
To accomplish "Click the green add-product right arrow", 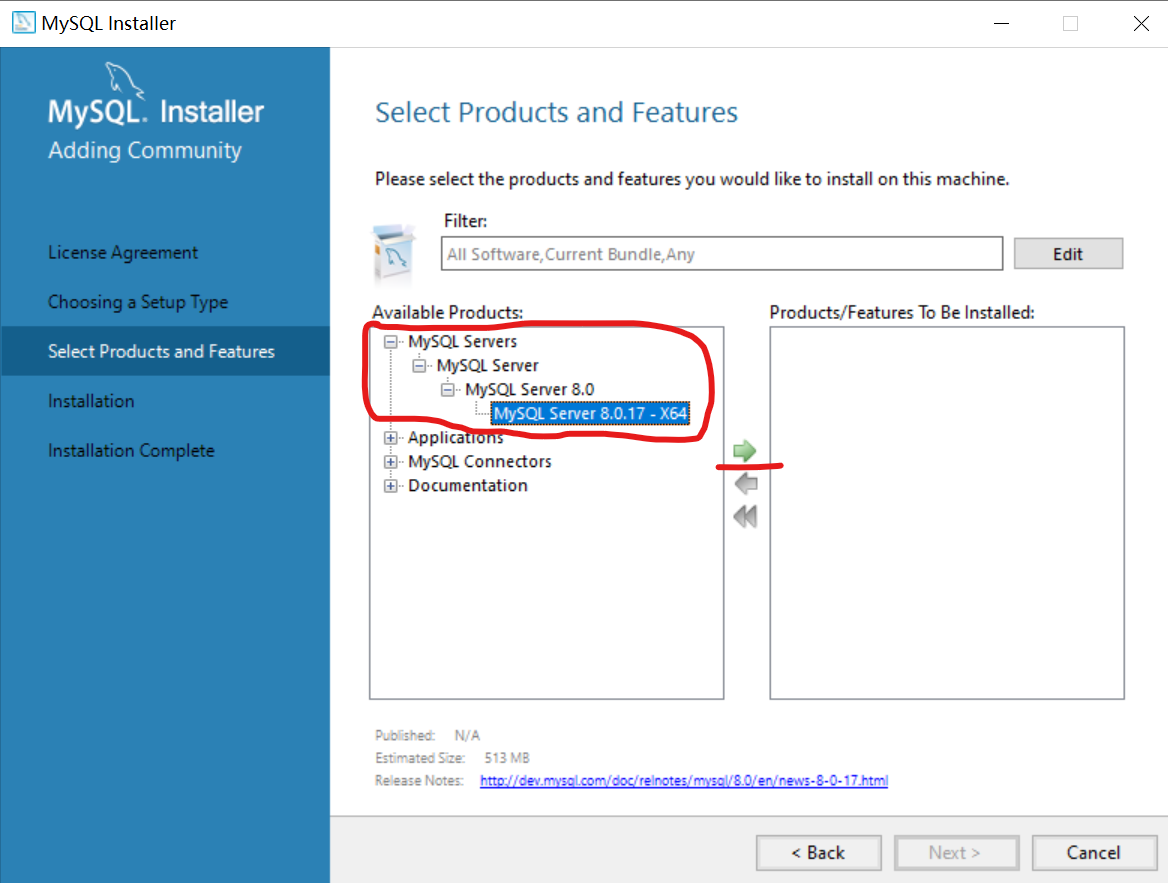I will [x=744, y=451].
